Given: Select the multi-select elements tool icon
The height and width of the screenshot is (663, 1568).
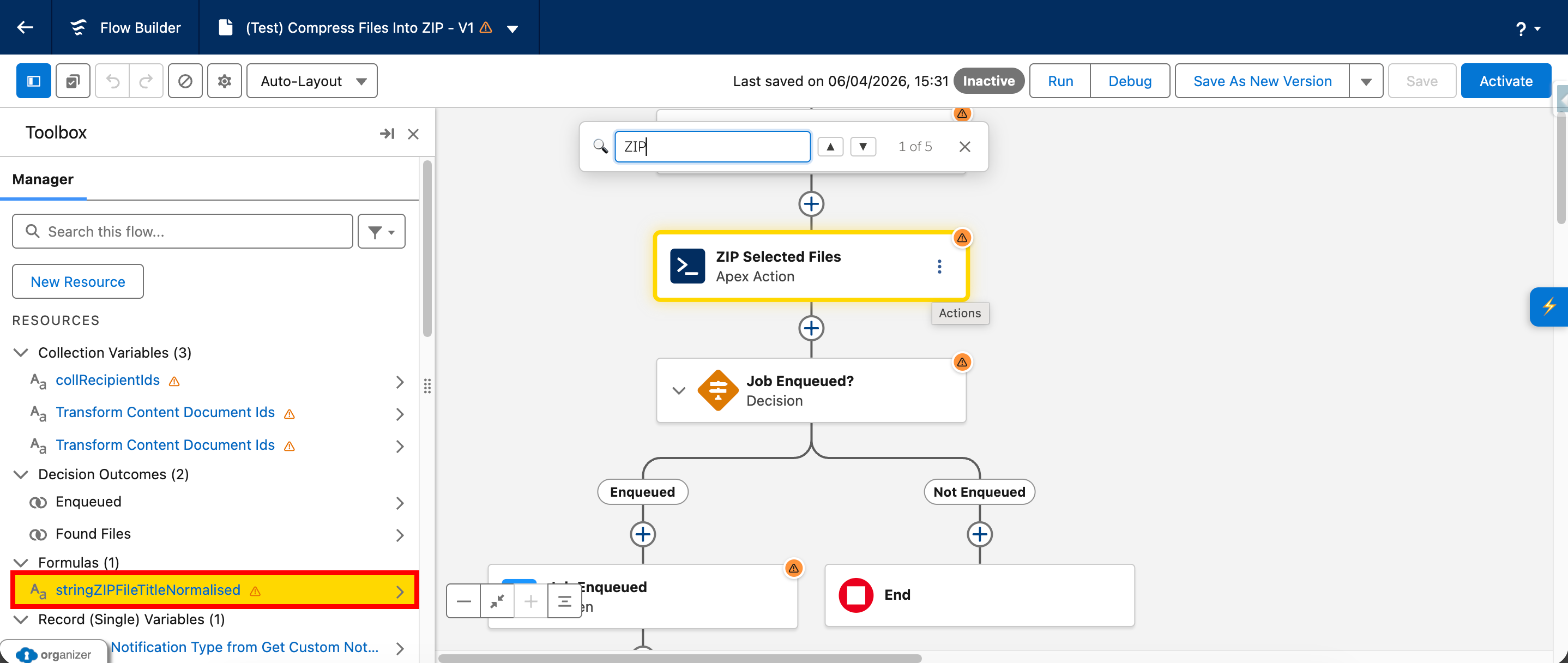Looking at the screenshot, I should (73, 80).
